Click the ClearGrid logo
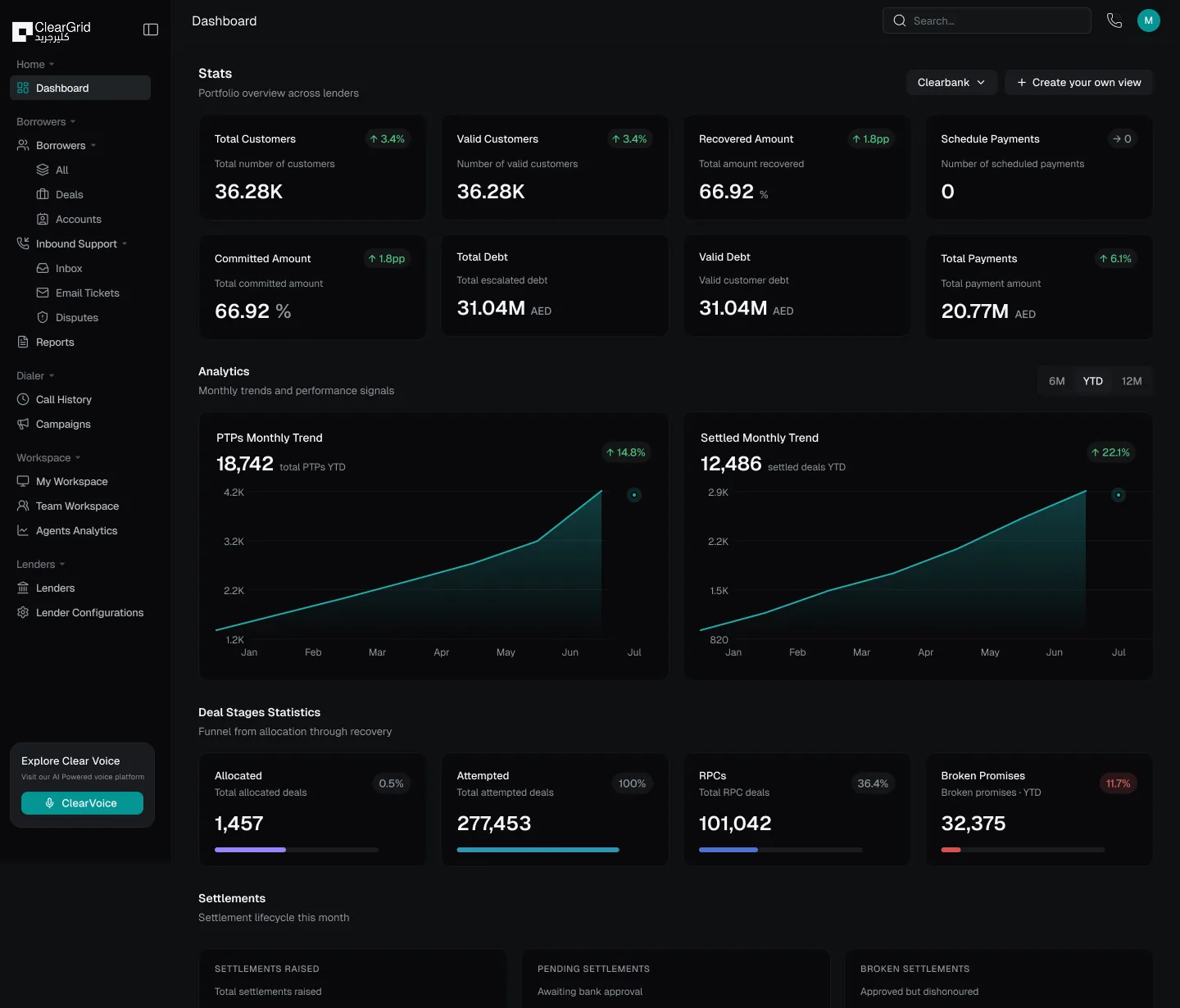 coord(52,31)
